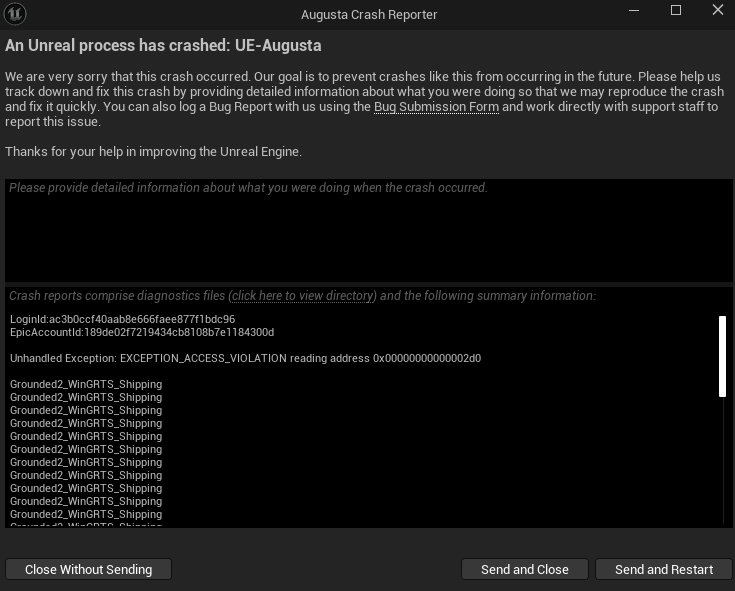Click Close Without Sending button
Image resolution: width=735 pixels, height=591 pixels.
click(89, 569)
